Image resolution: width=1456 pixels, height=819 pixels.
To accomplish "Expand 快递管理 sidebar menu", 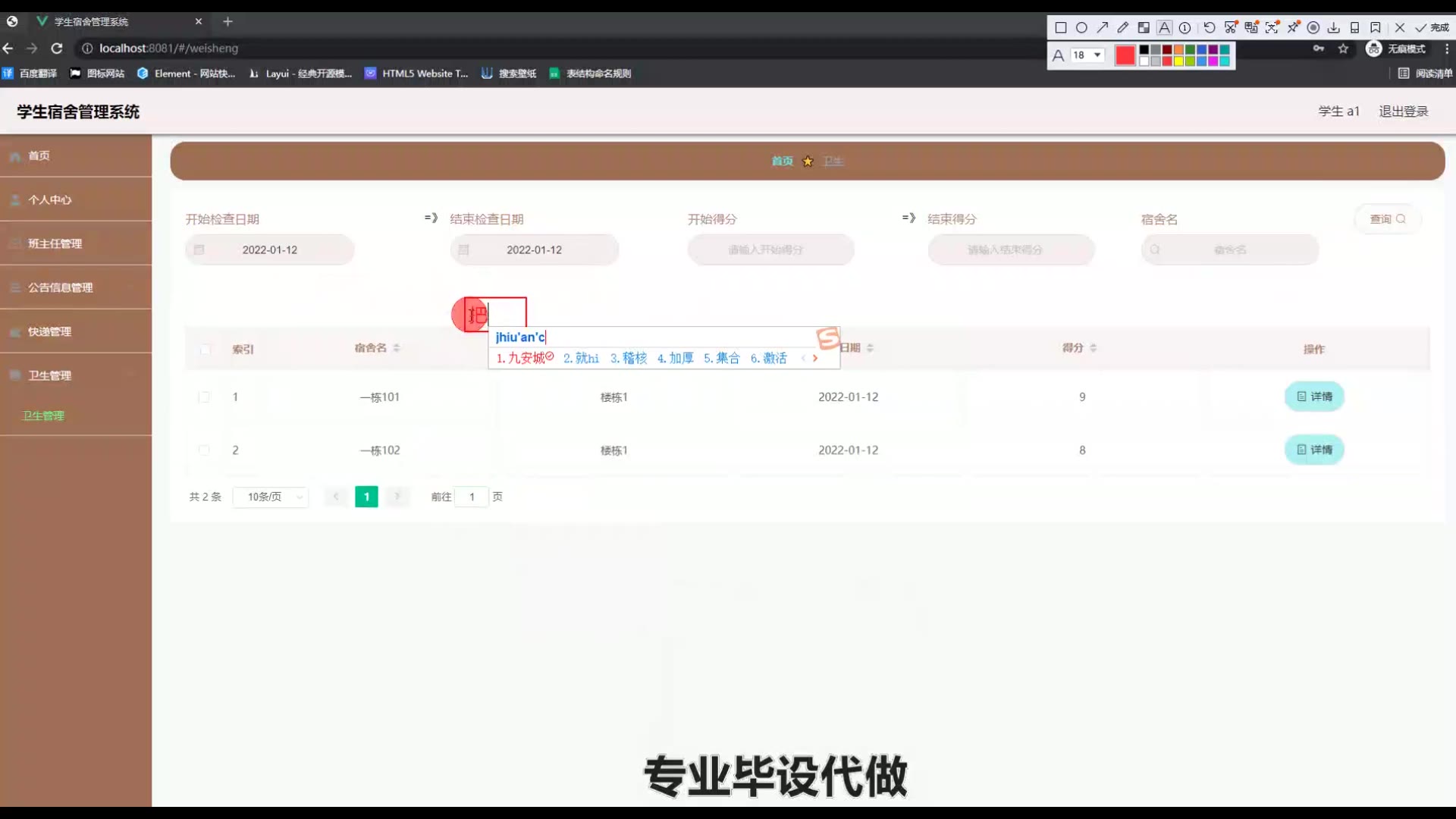I will (76, 331).
